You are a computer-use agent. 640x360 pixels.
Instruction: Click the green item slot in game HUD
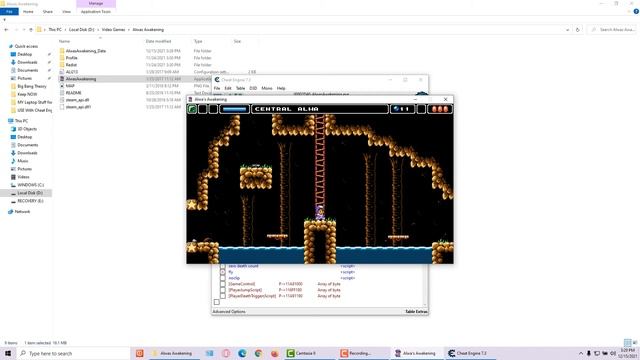pos(192,109)
